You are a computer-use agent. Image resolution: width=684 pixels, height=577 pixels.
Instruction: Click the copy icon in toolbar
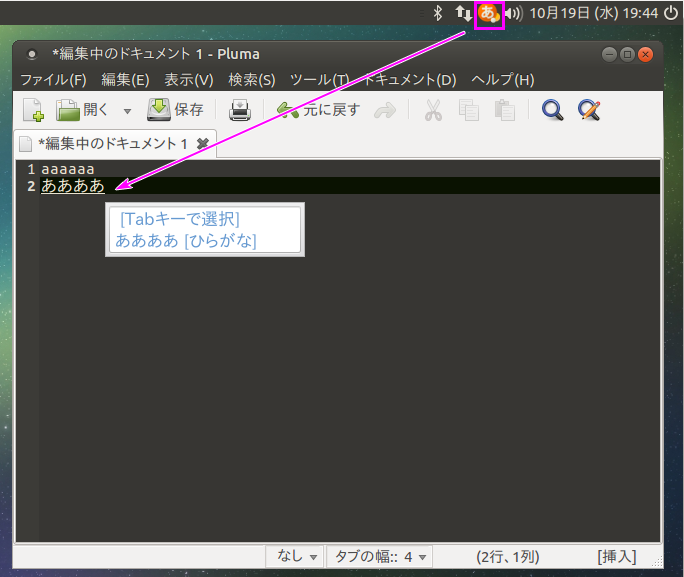(469, 110)
